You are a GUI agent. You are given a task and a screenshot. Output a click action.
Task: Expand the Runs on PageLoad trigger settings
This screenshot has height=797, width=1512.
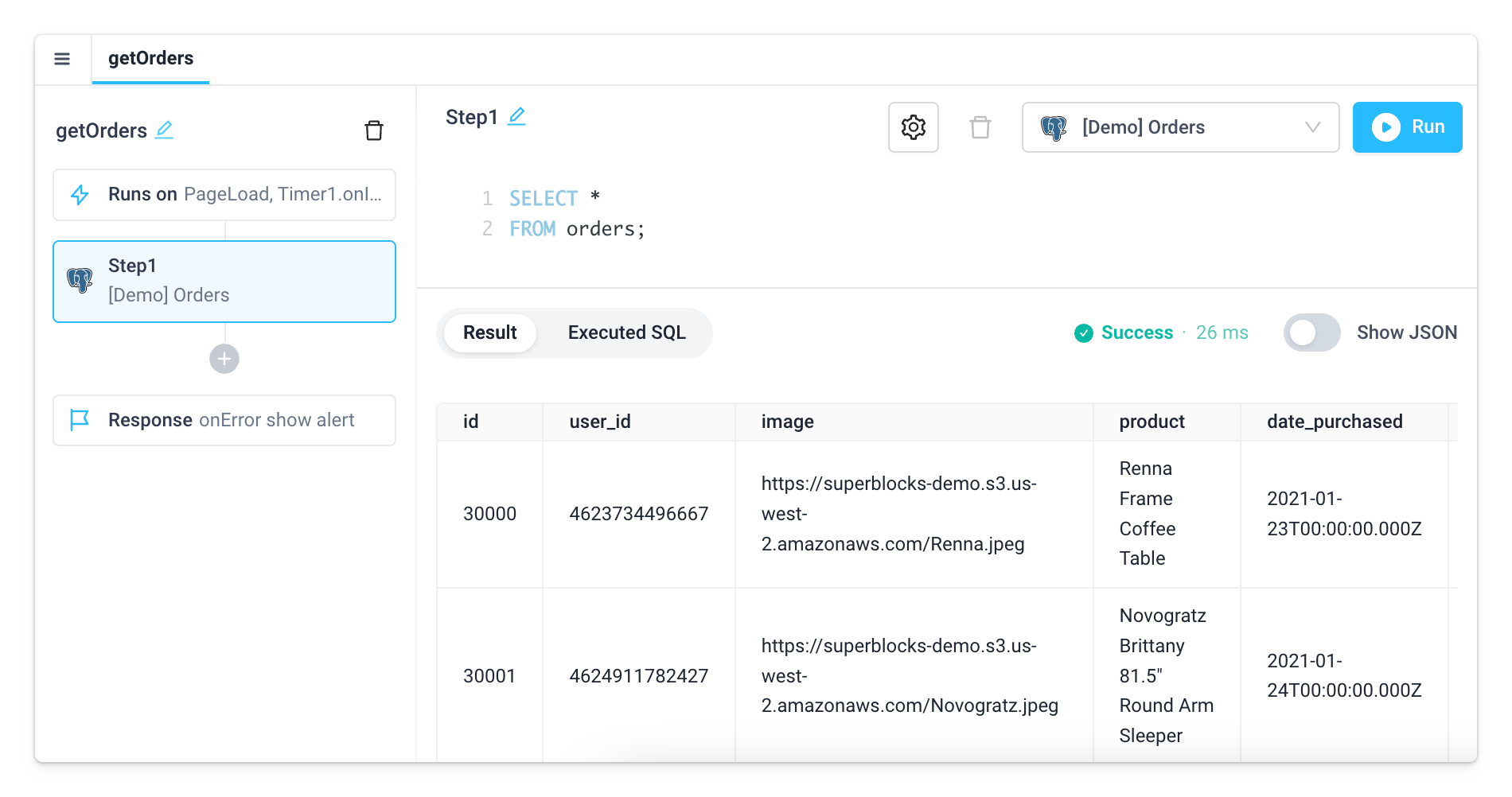224,194
